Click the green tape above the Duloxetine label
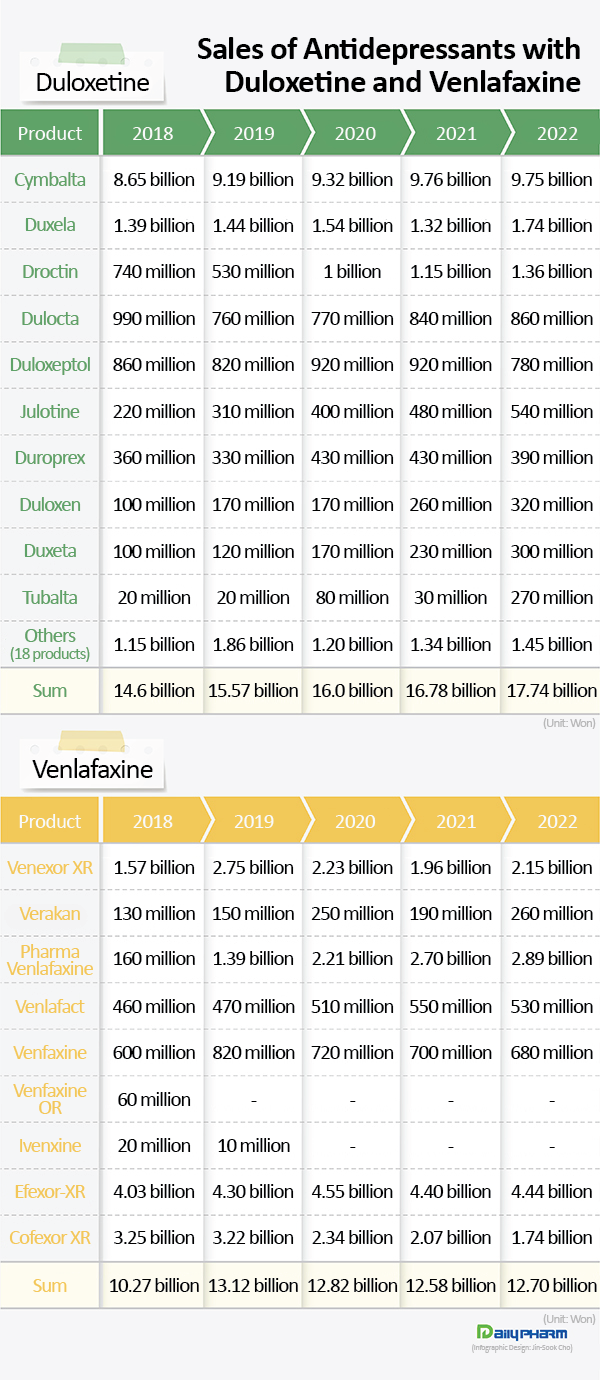 click(92, 54)
